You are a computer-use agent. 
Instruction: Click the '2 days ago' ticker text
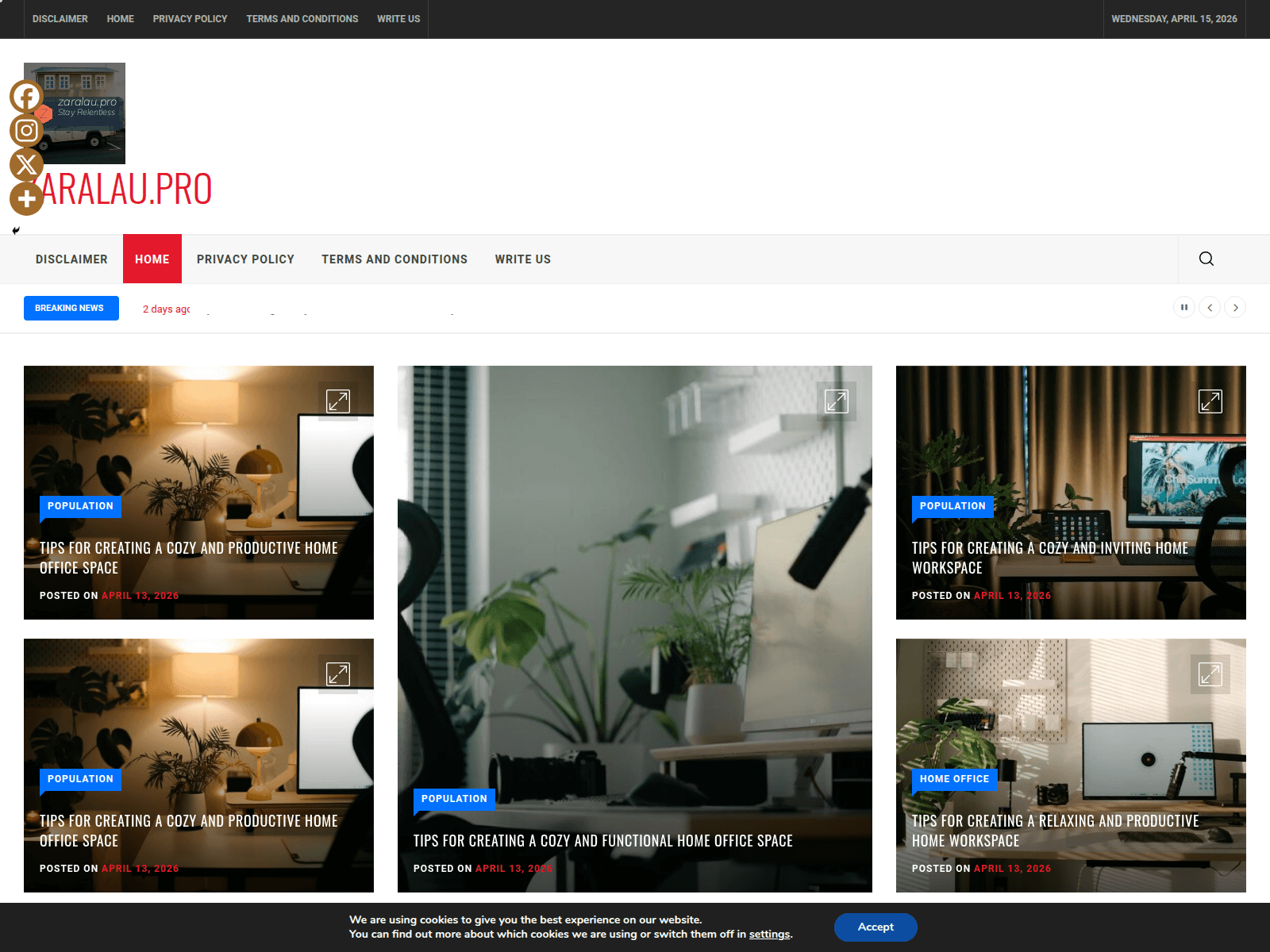[167, 309]
